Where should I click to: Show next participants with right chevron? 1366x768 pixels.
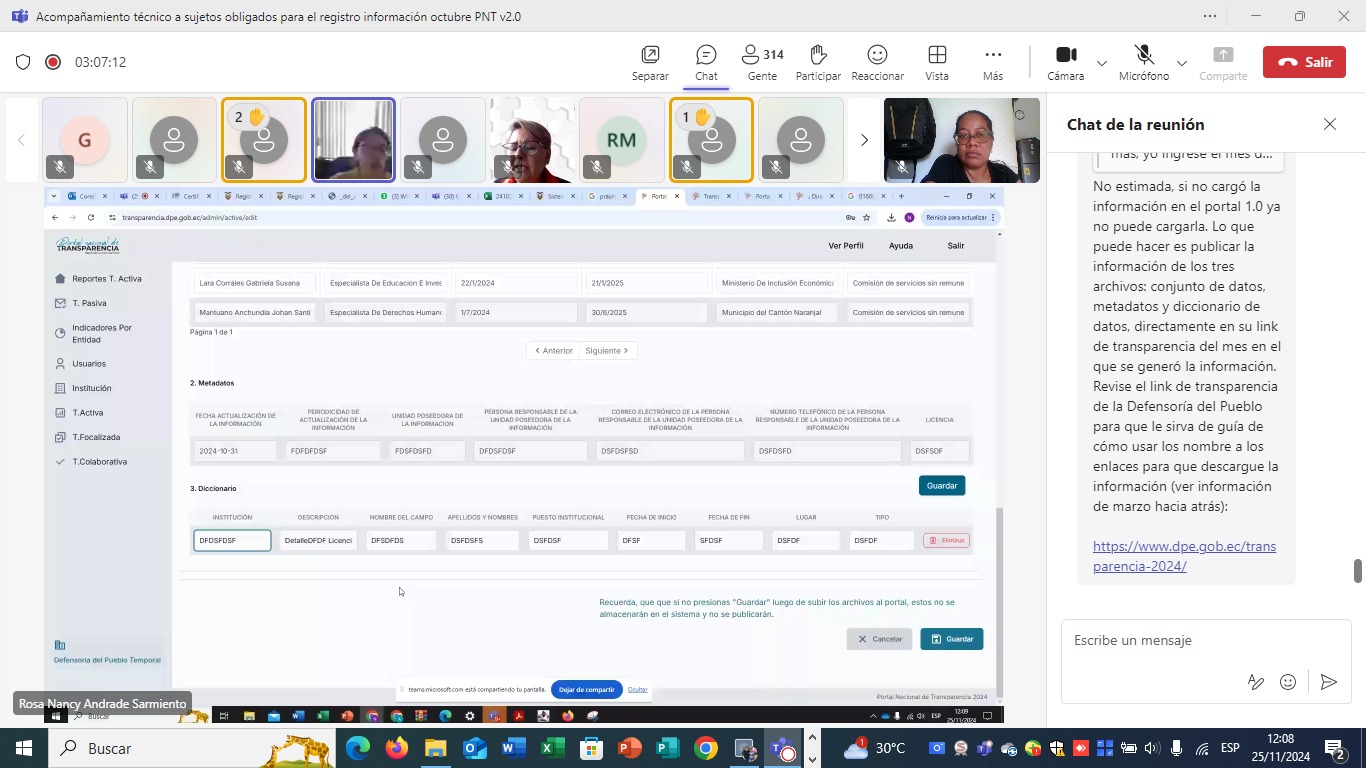click(x=864, y=140)
